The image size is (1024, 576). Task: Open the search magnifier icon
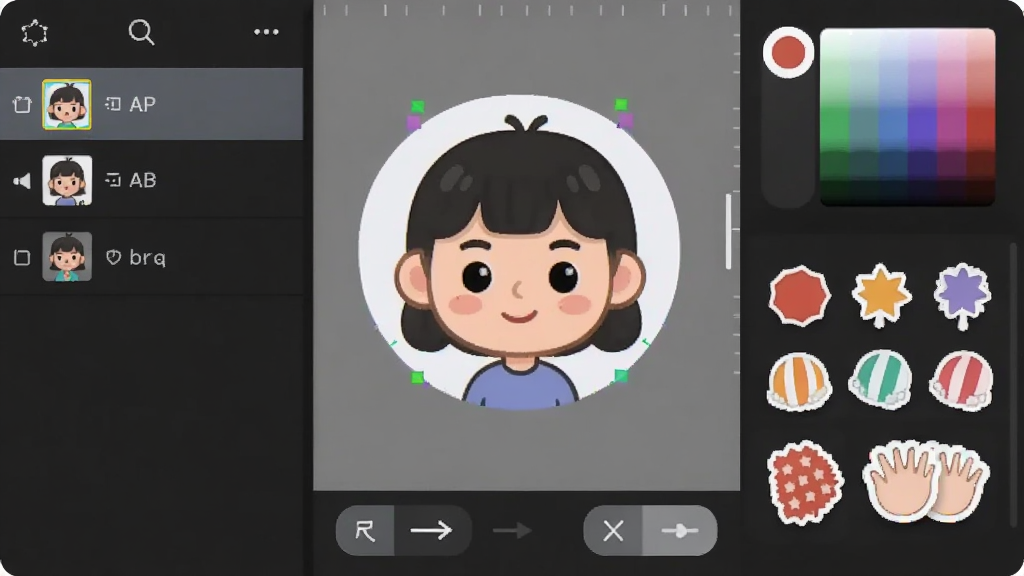tap(141, 32)
